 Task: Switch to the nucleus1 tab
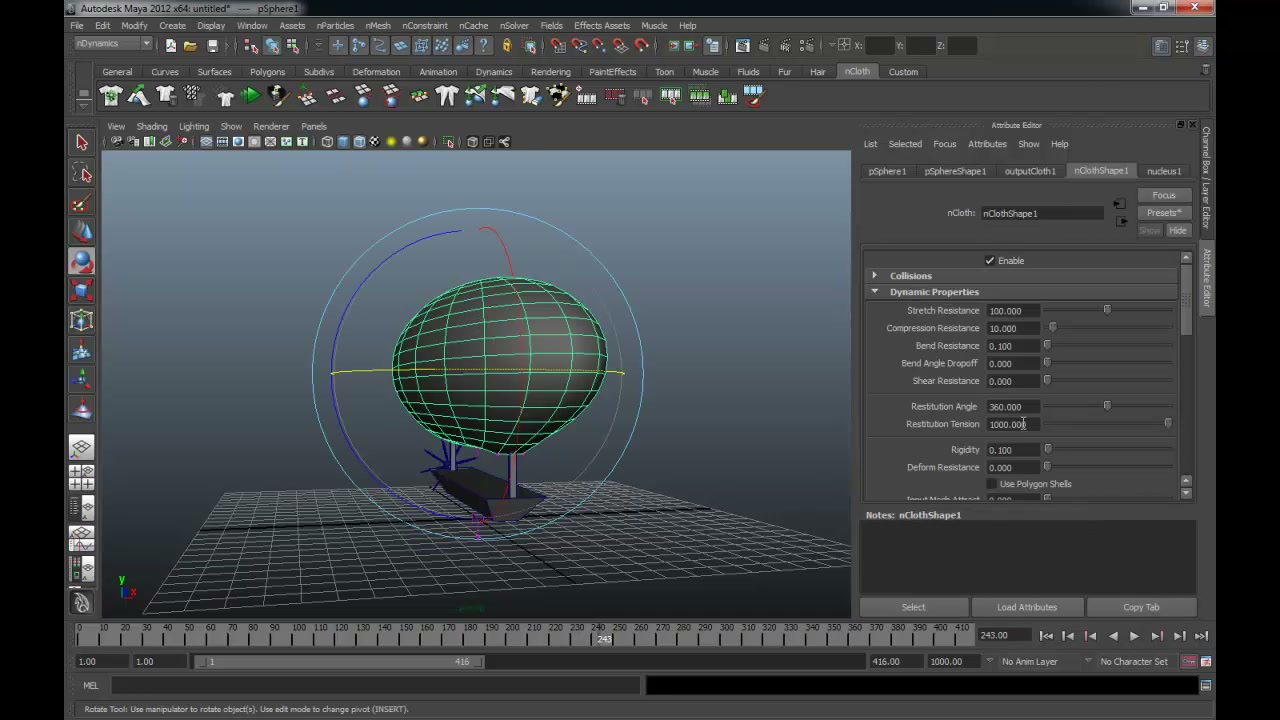[1164, 171]
